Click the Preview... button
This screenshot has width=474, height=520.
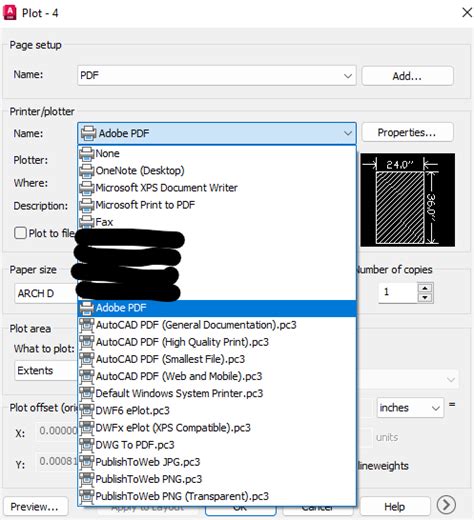(x=36, y=506)
